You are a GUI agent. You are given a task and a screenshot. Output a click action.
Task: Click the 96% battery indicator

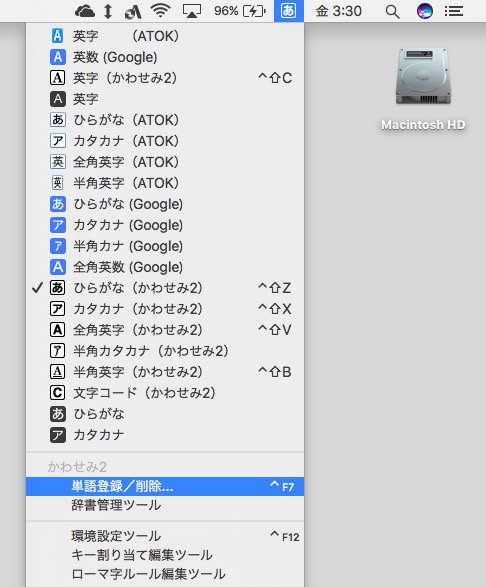240,11
